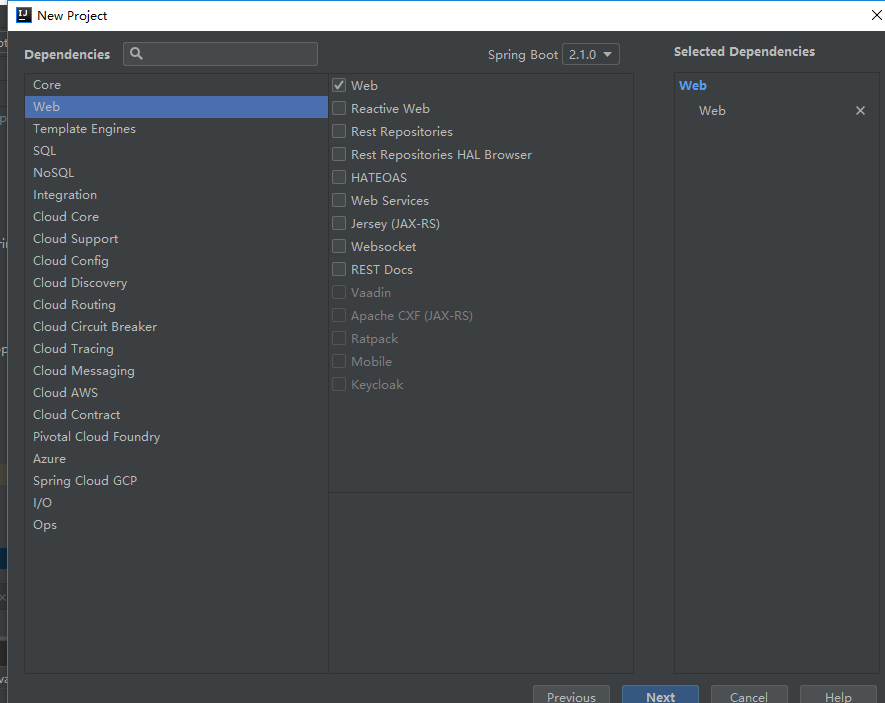Select Cloud Routing category
Screen dimensions: 885x703
coord(176,305)
